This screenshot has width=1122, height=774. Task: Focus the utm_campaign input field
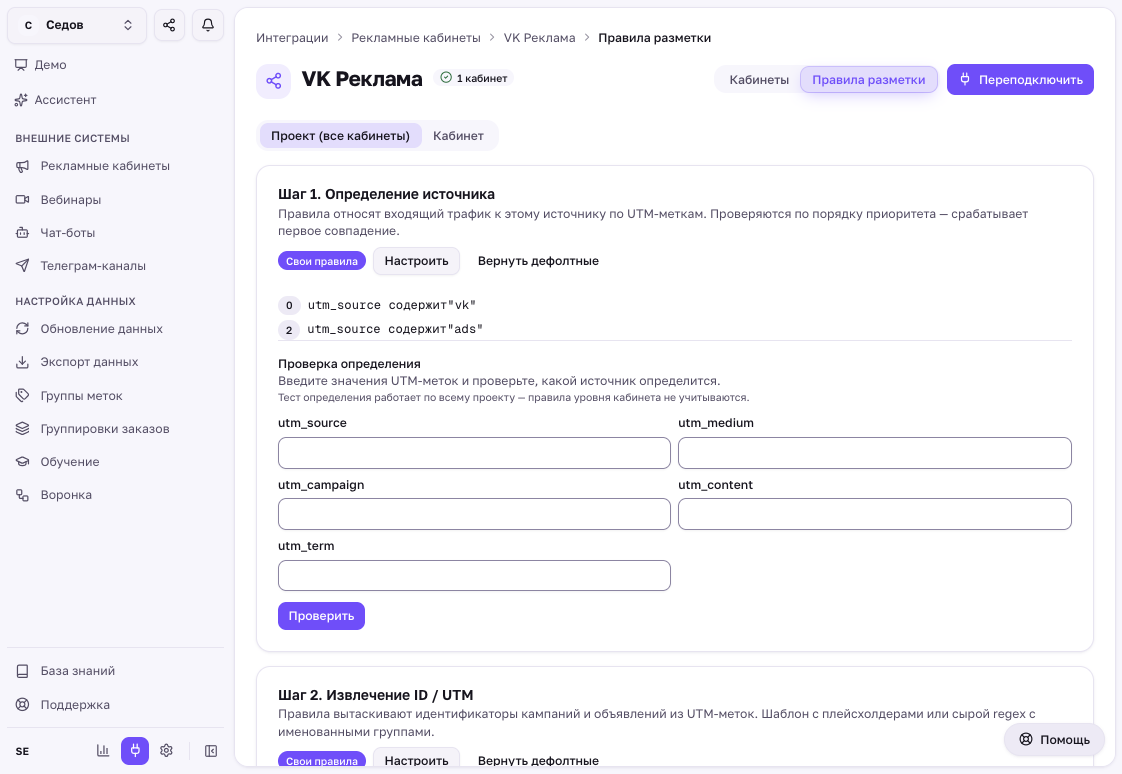[474, 514]
